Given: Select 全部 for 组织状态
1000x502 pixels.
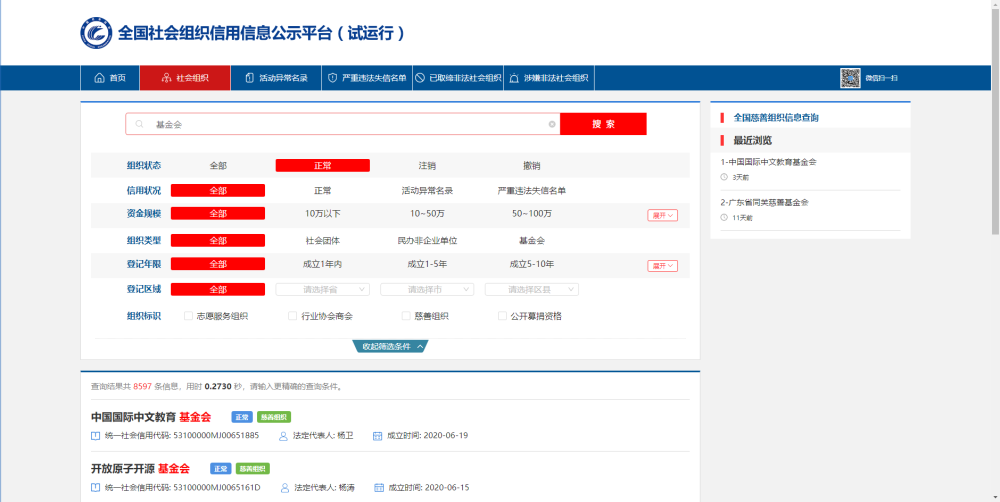Looking at the screenshot, I should pyautogui.click(x=218, y=165).
